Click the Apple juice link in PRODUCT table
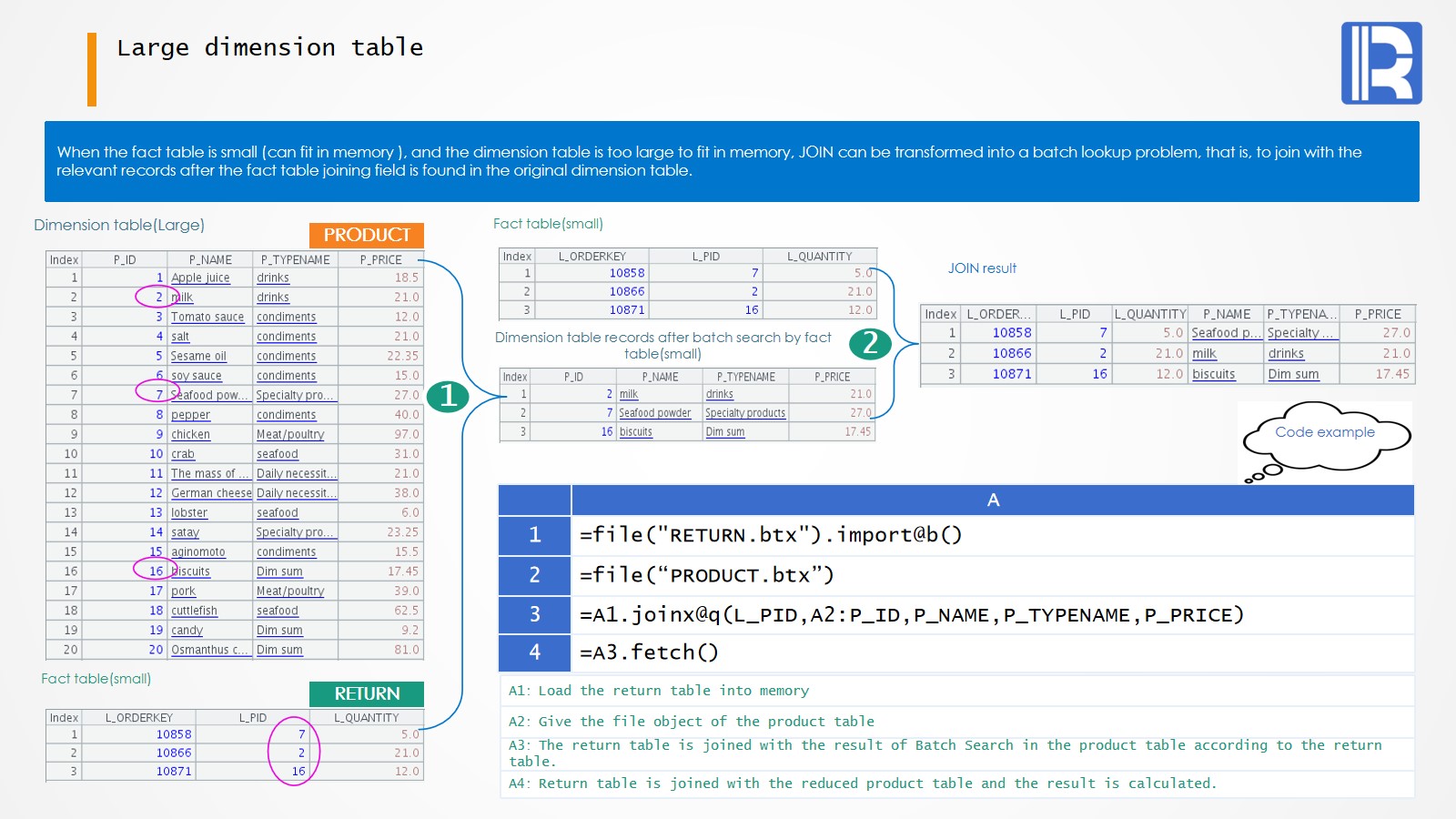This screenshot has height=819, width=1456. click(200, 278)
